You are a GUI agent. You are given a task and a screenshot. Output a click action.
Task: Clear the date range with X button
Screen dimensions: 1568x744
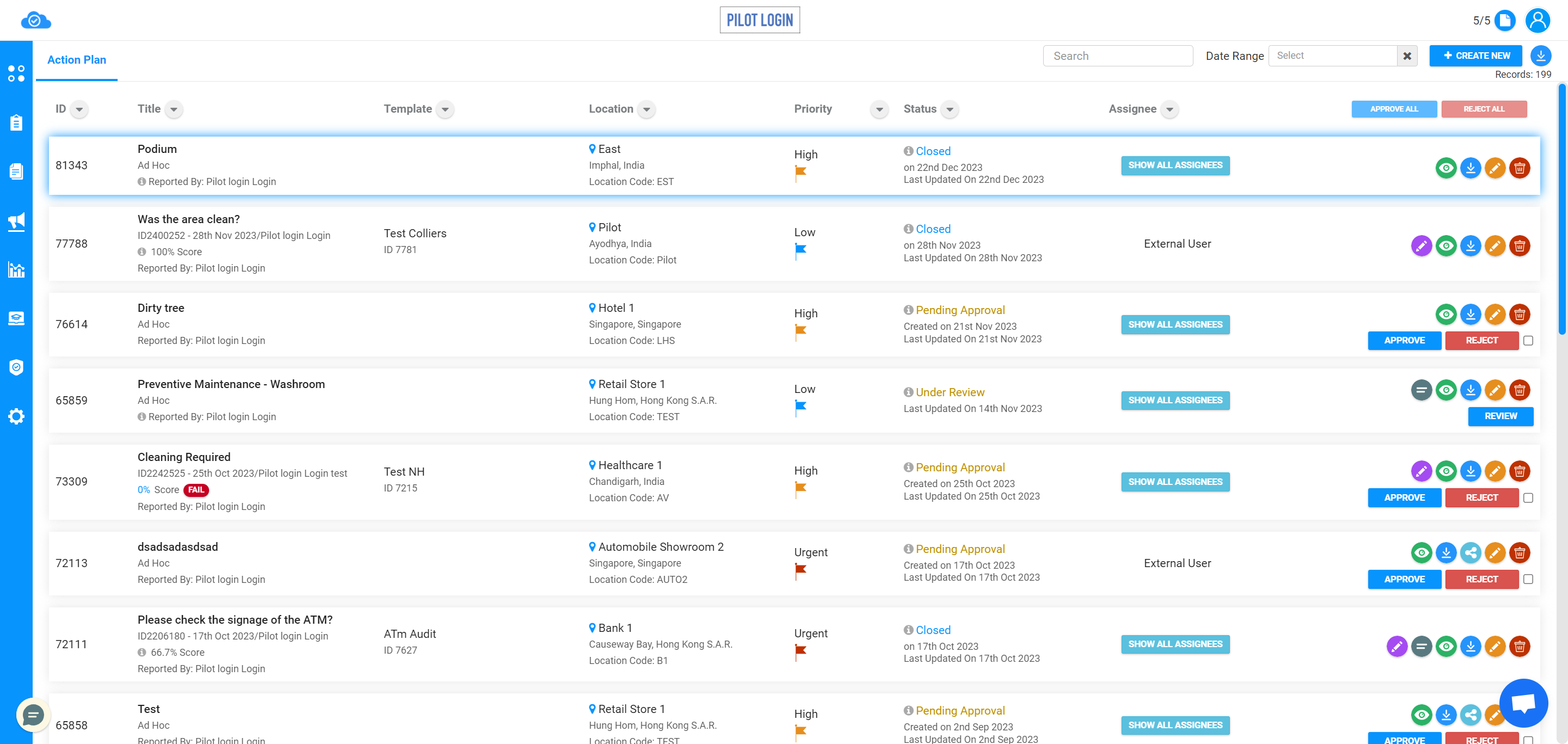1407,56
